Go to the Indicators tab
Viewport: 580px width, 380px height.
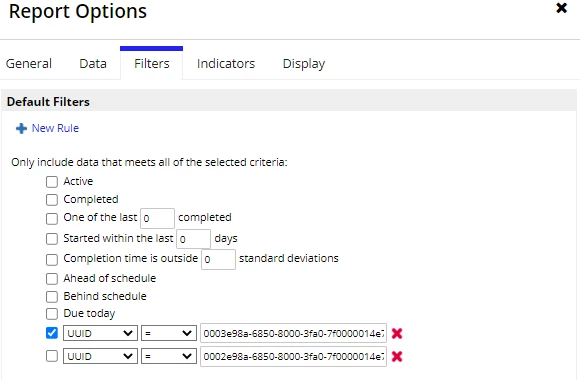tap(226, 64)
